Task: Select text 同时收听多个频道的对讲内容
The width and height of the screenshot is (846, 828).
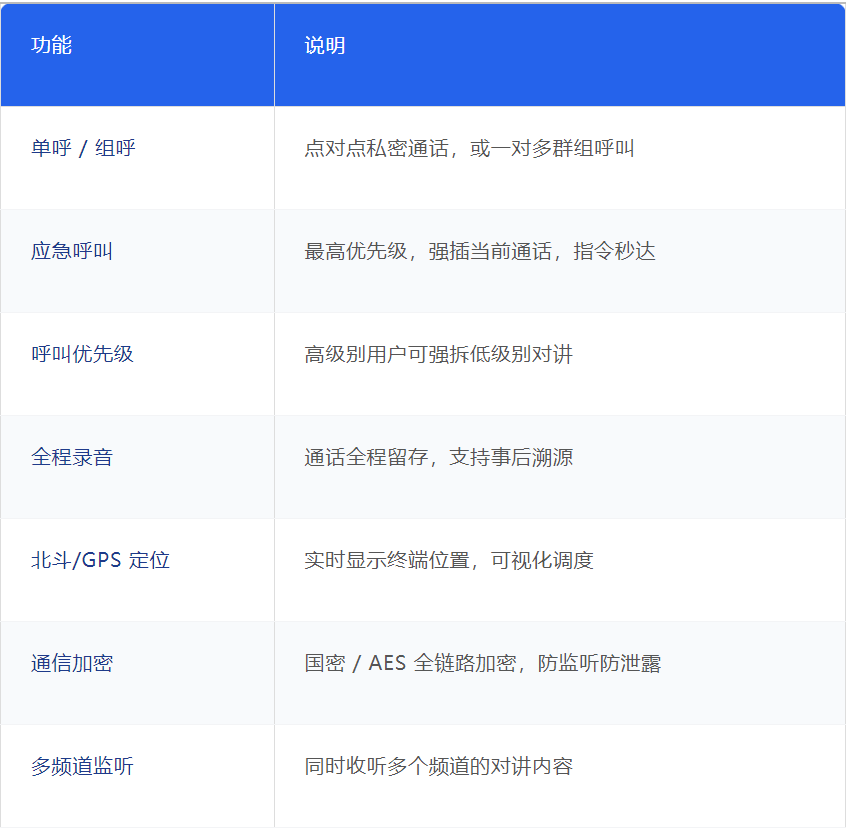Action: click(x=438, y=767)
